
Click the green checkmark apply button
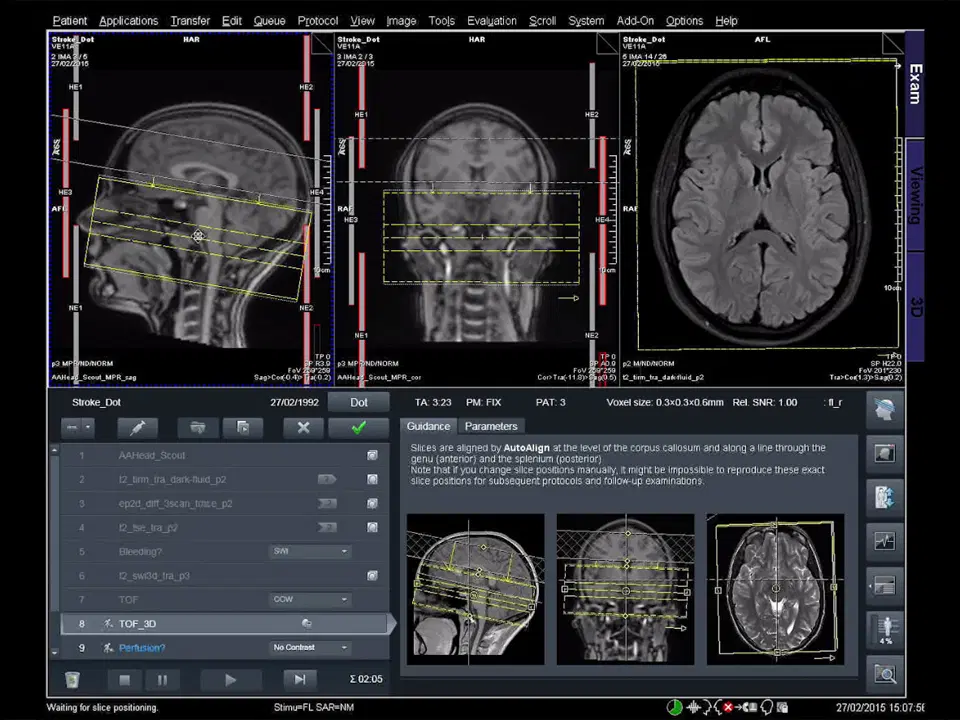click(x=358, y=427)
